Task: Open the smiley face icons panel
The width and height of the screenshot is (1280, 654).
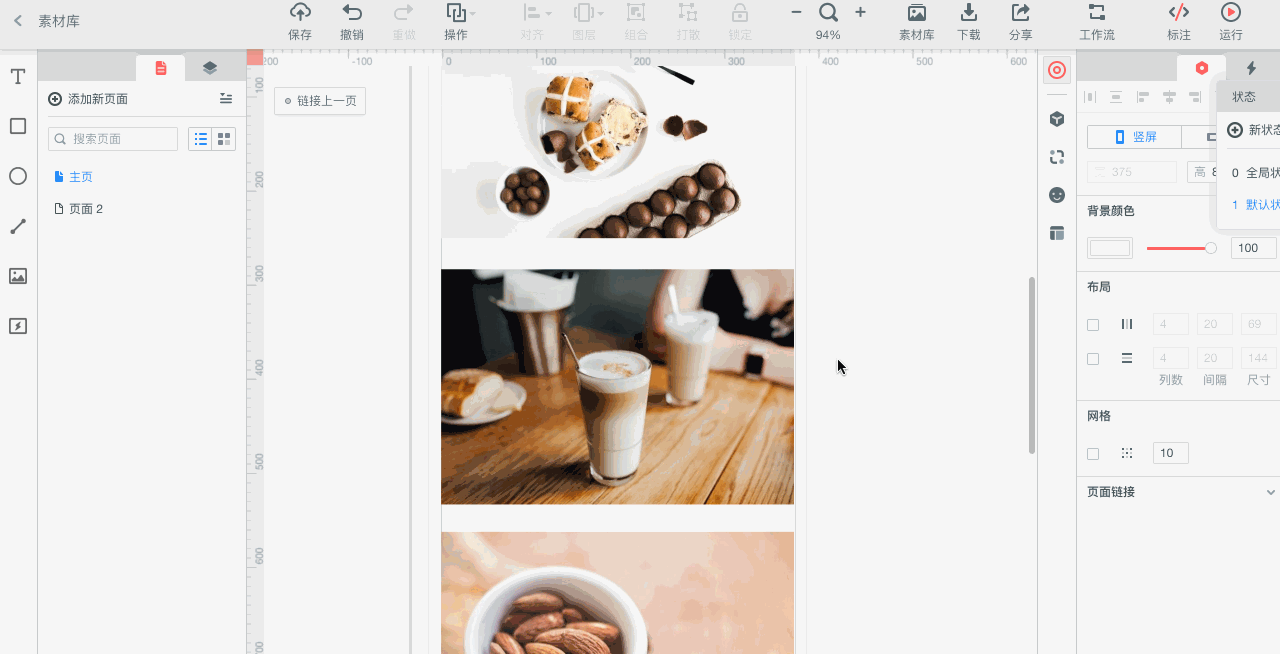Action: (1057, 195)
